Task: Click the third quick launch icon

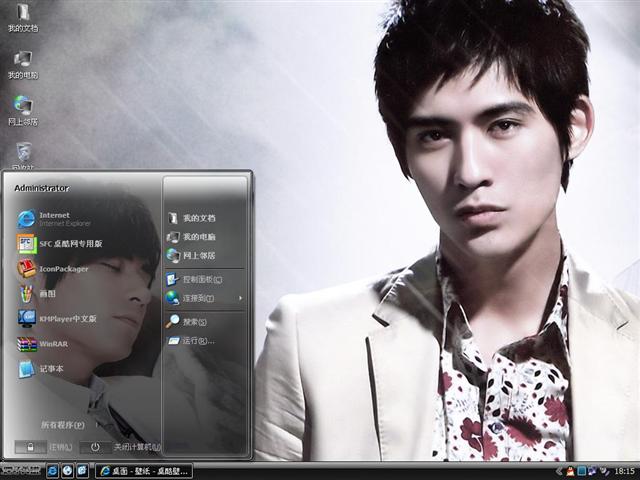Action: 82,471
